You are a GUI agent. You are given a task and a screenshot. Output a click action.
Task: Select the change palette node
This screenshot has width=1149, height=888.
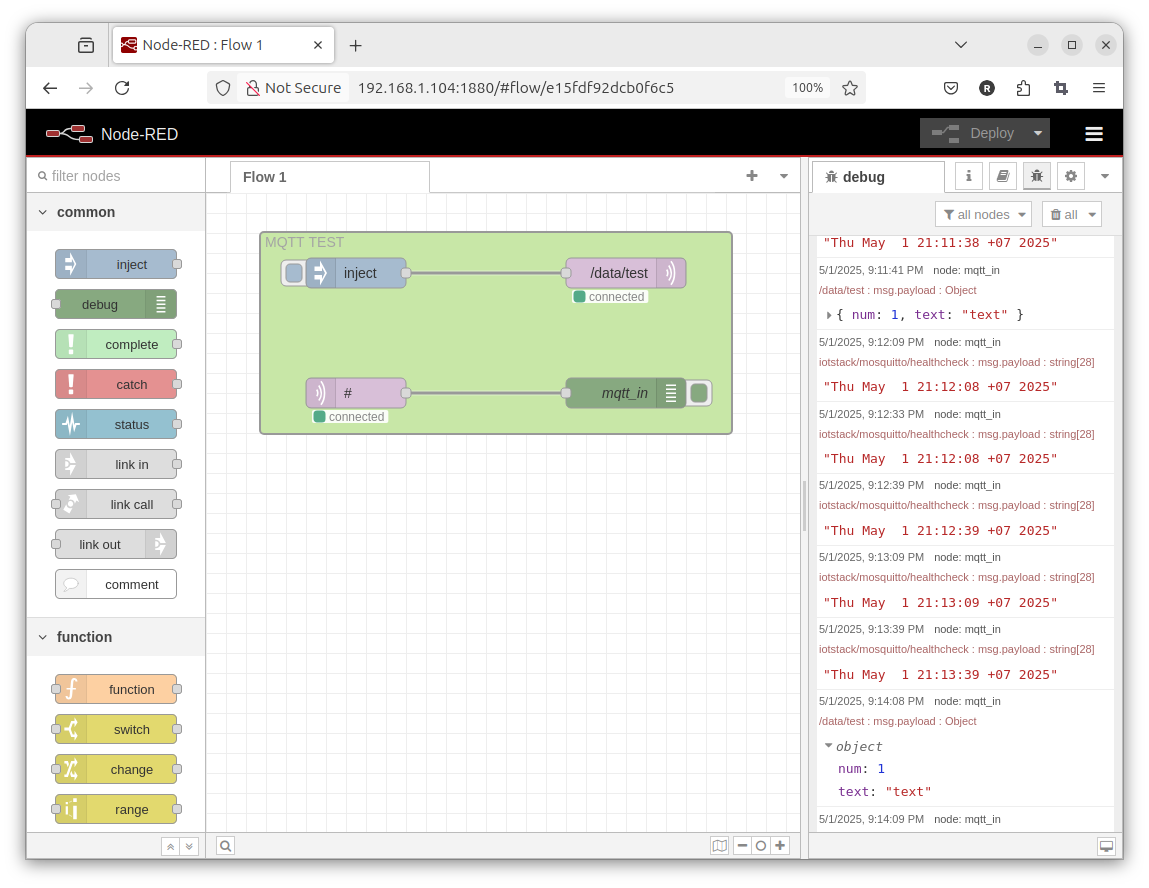click(x=116, y=769)
